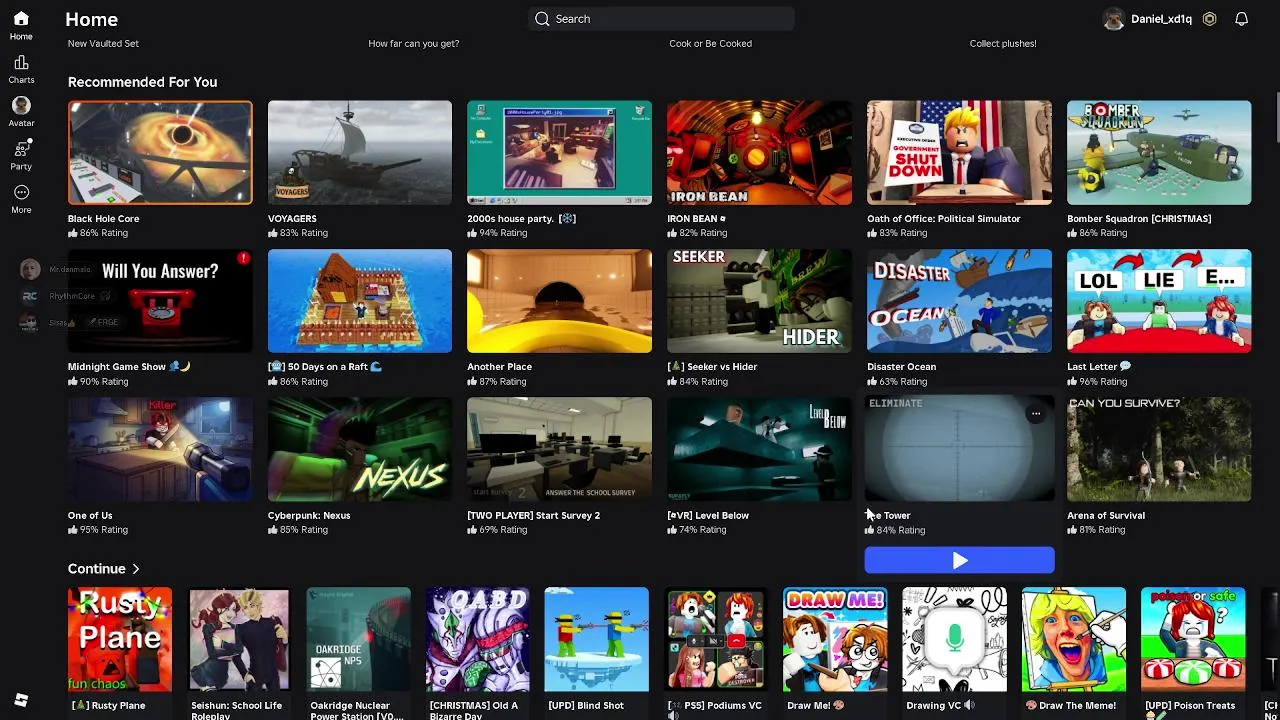Continue playing Rusty Plane
Viewport: 1280px width, 720px height.
tap(120, 639)
